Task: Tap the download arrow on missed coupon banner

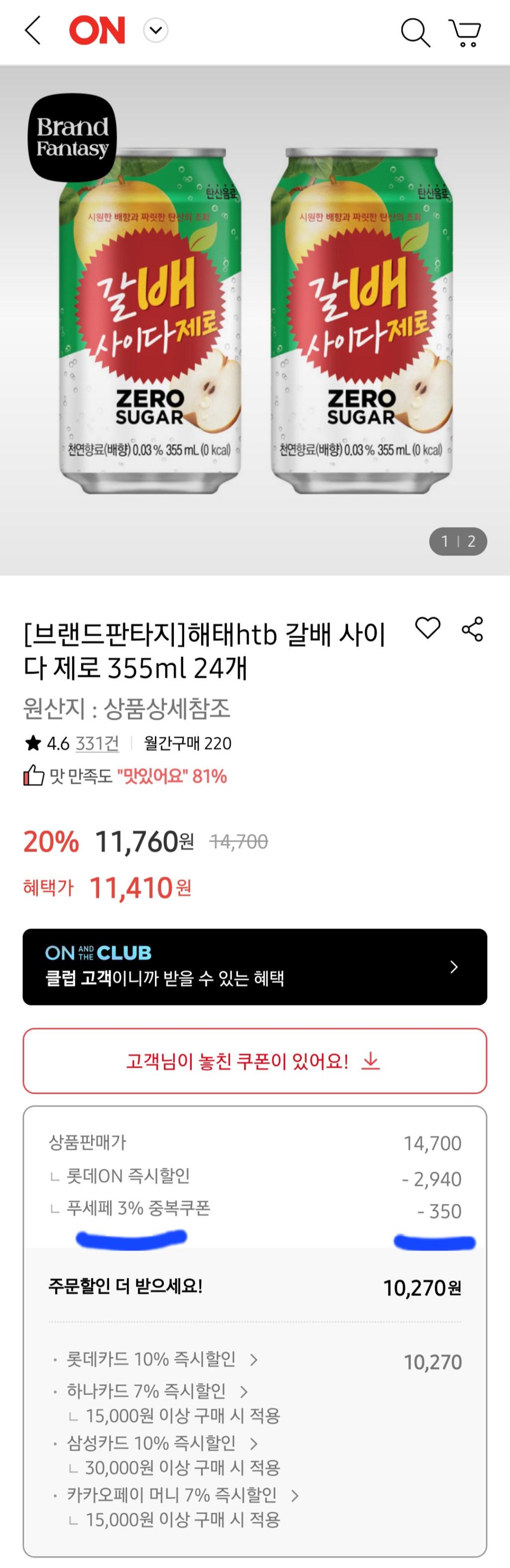Action: 371,1061
